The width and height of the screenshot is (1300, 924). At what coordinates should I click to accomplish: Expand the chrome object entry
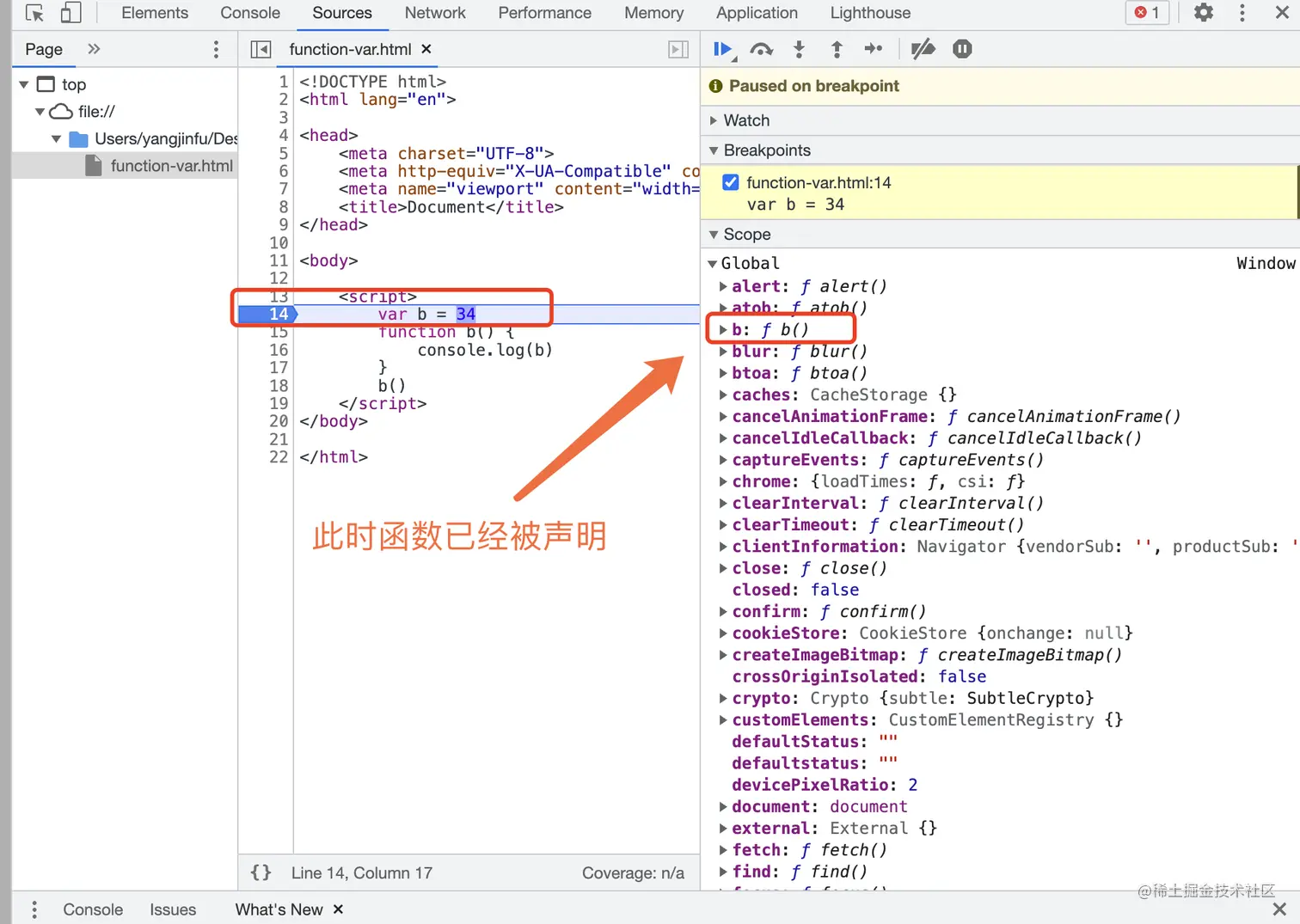coord(724,481)
